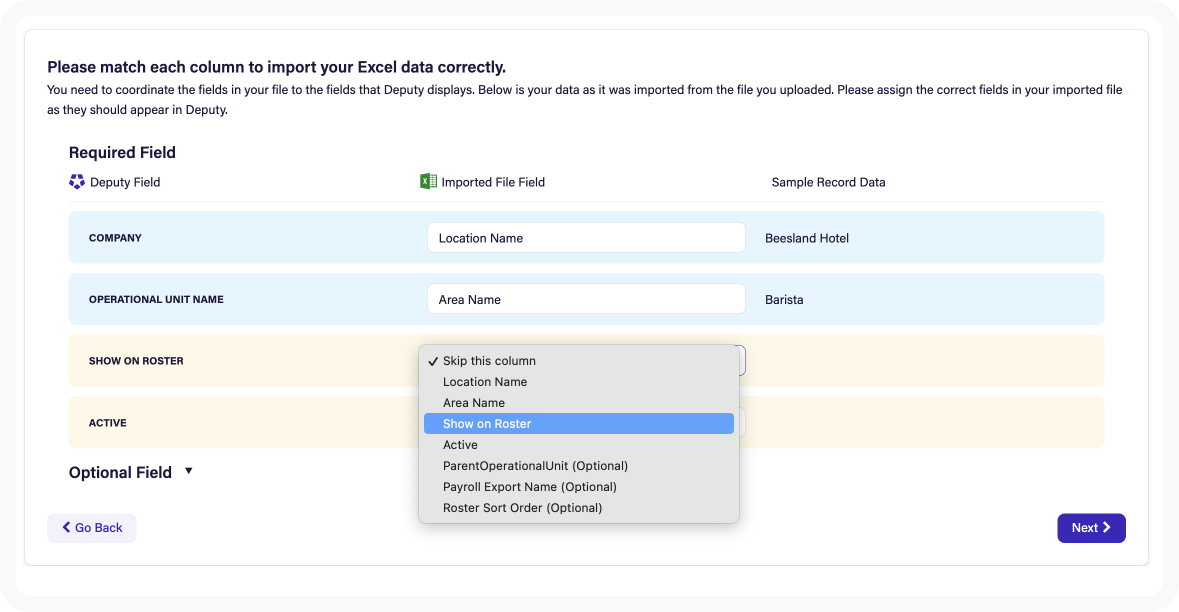Open the Company field dropdown showing Location Name
Screen dimensions: 1179x612
[586, 238]
